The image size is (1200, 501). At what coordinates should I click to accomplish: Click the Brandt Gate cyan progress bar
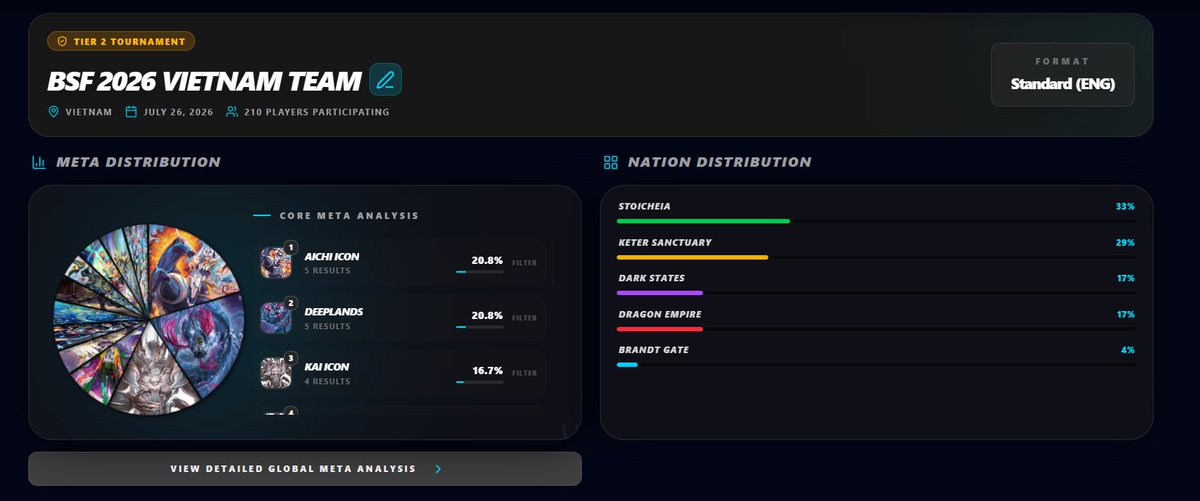[627, 365]
